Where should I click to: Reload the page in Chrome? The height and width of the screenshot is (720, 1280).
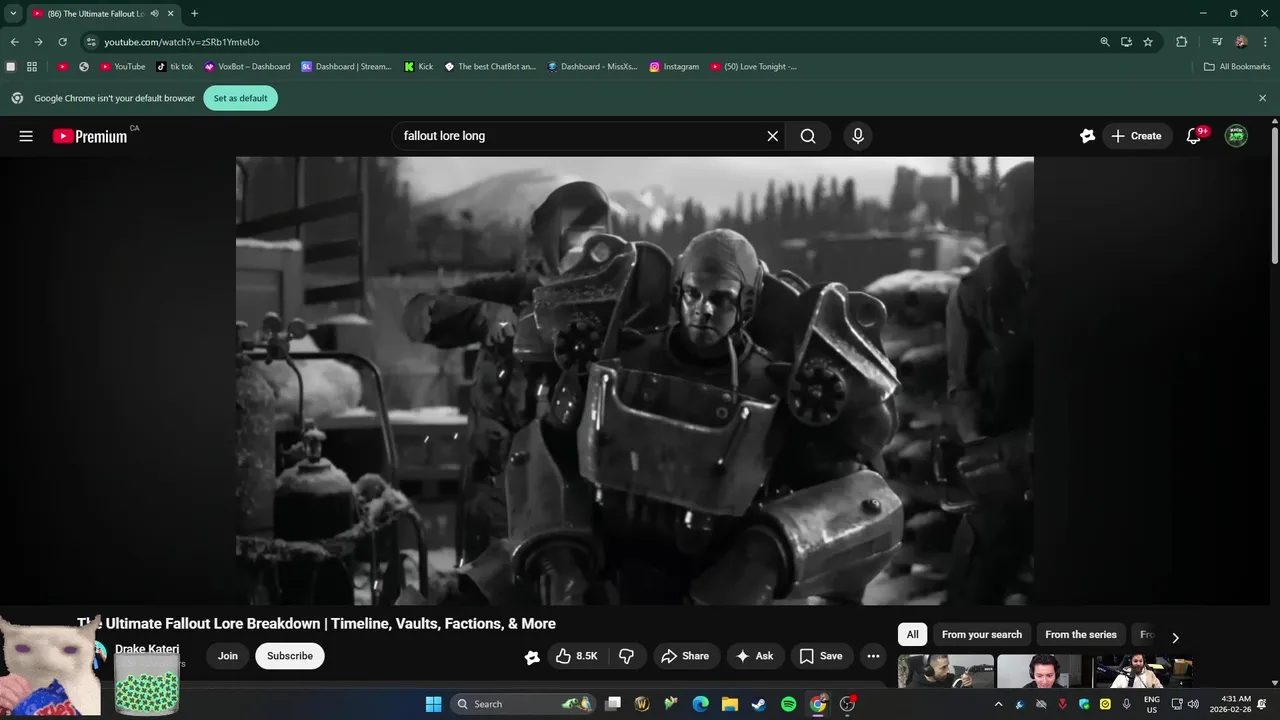point(62,42)
